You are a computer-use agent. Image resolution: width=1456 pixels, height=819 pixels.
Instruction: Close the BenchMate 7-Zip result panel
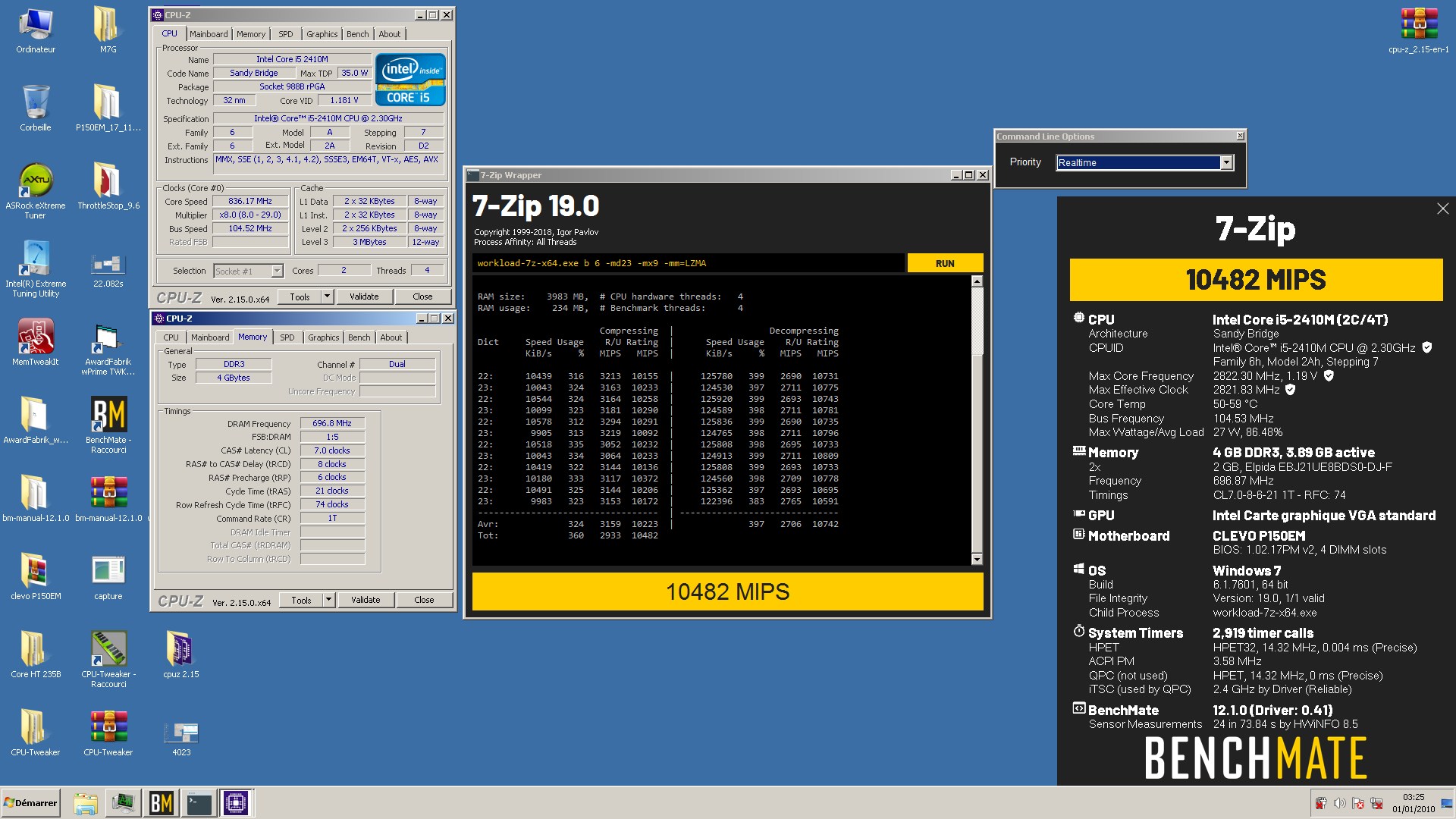point(1442,209)
